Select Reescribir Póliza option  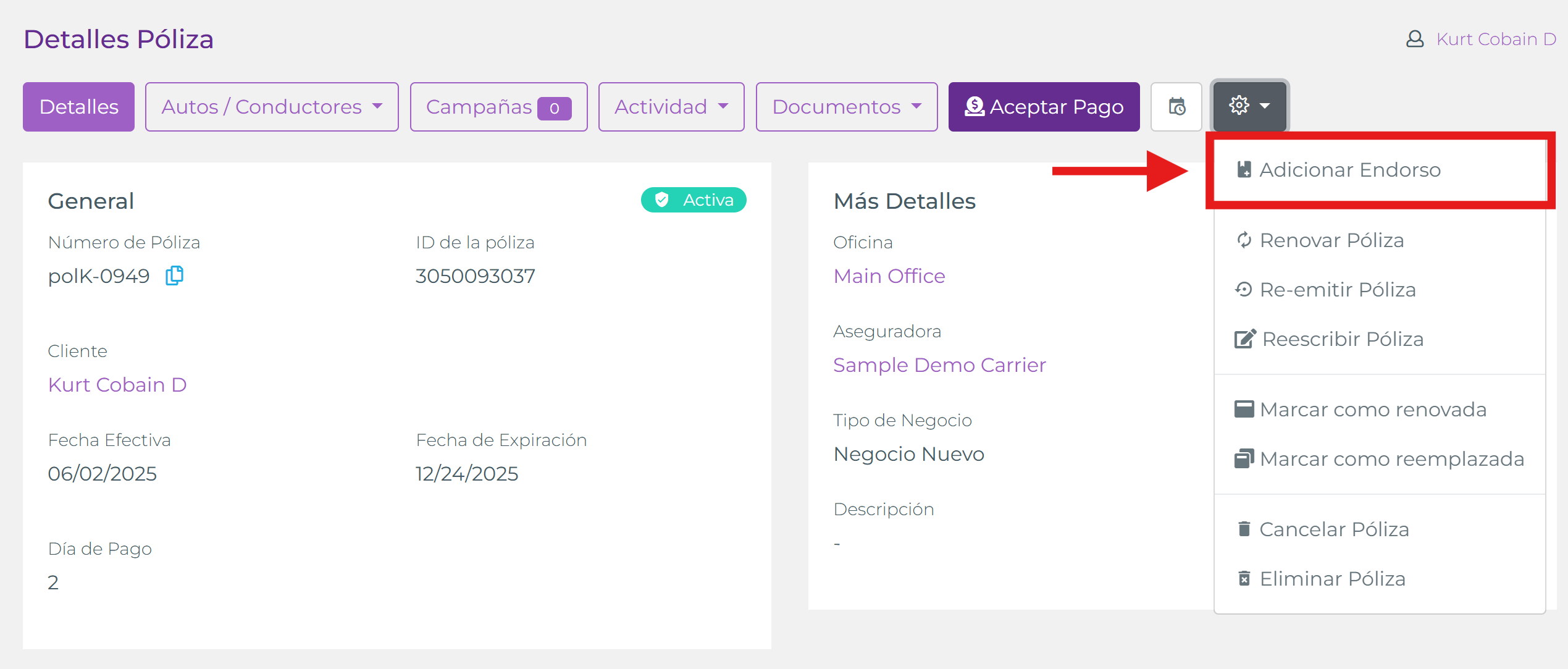click(x=1342, y=339)
